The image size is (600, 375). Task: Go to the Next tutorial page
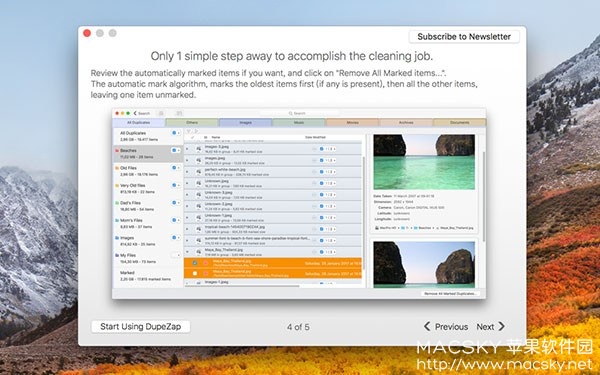click(491, 326)
